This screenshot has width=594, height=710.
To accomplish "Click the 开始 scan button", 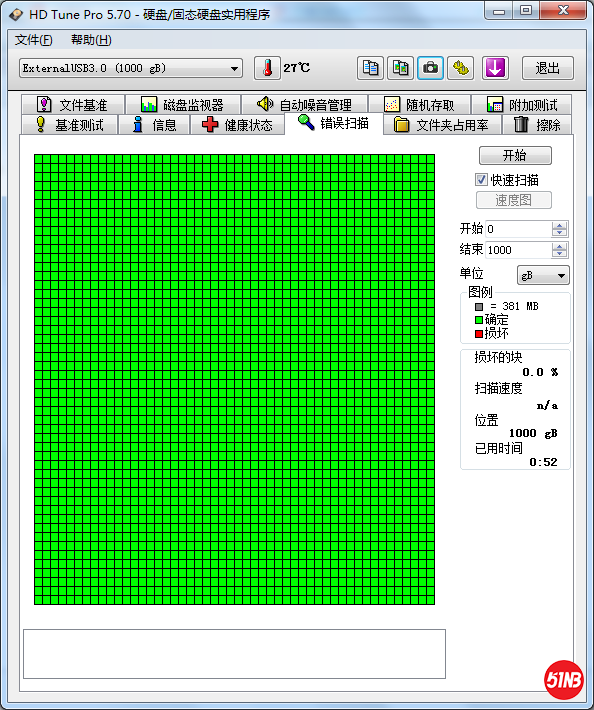I will 515,155.
